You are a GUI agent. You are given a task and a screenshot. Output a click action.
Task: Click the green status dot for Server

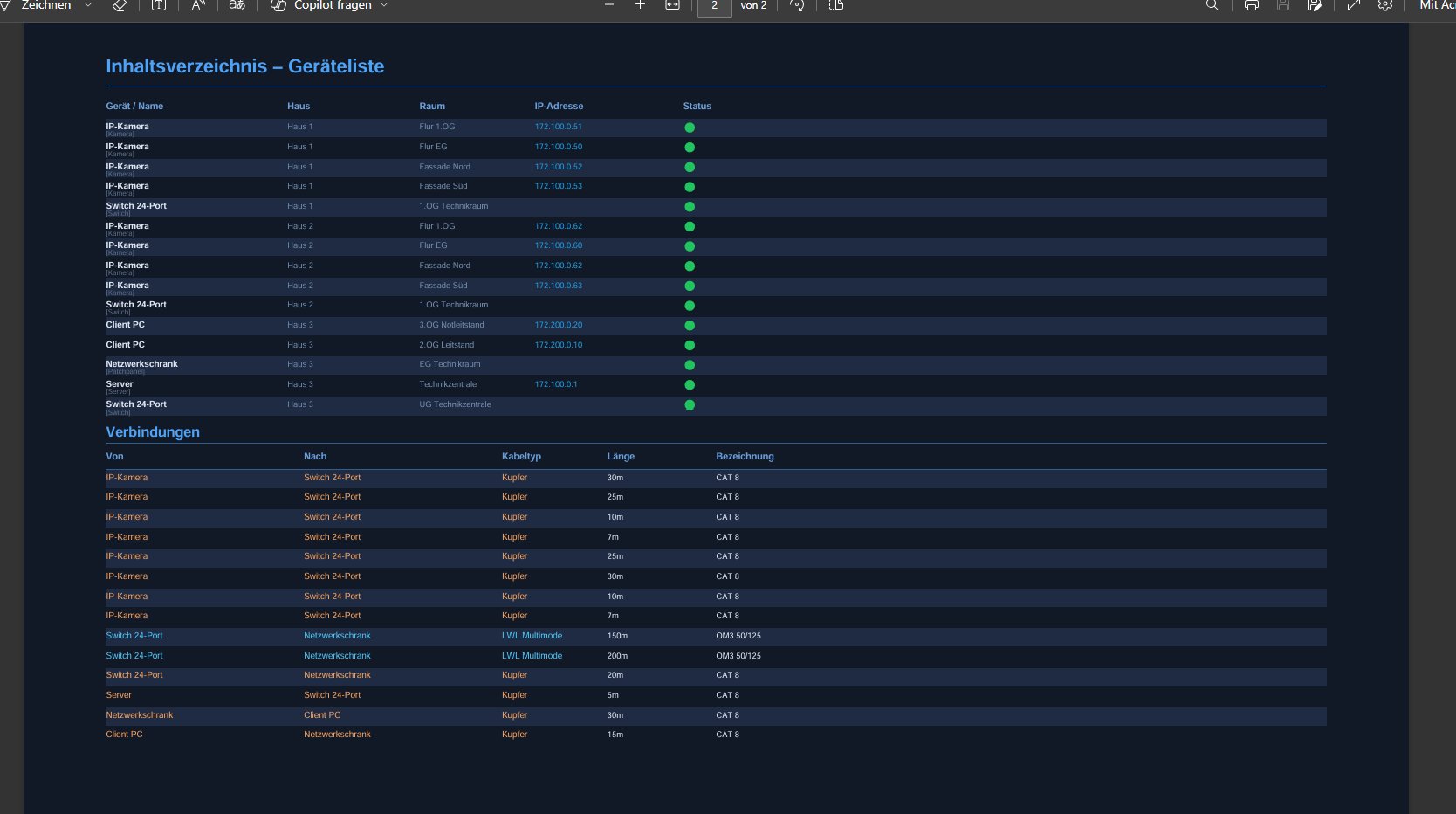[690, 385]
